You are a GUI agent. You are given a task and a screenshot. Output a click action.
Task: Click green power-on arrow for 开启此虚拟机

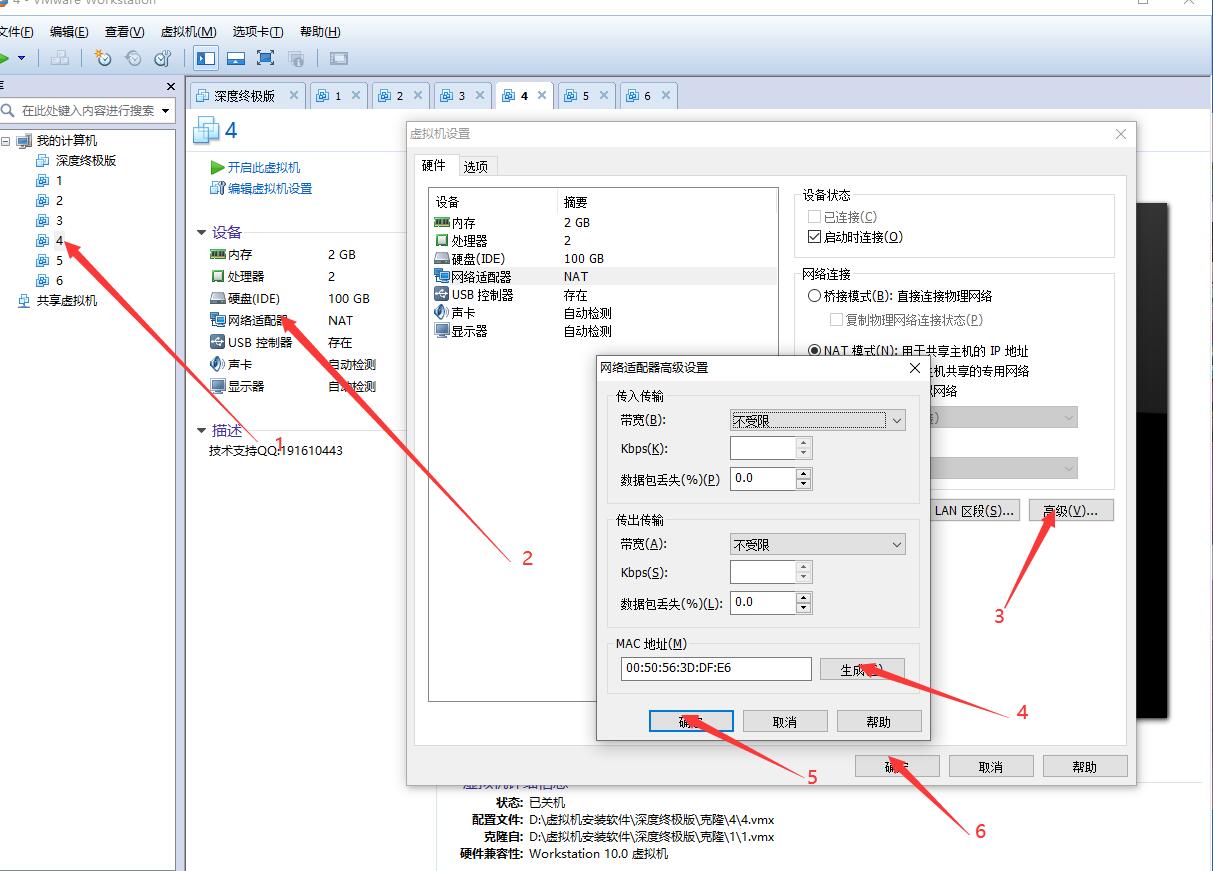[217, 167]
